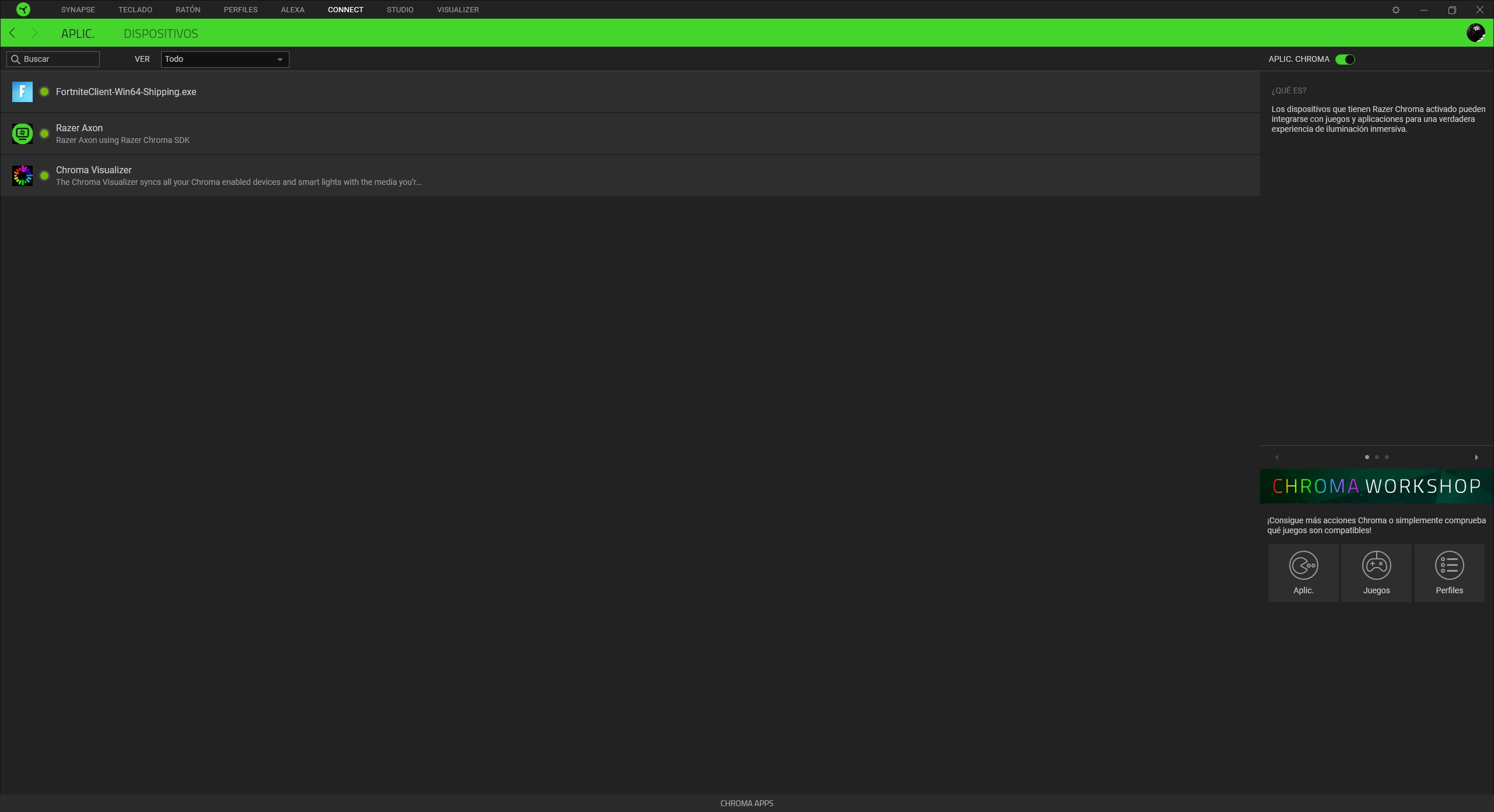1494x812 pixels.
Task: Click the Chroma Workshop banner
Action: 1377,486
